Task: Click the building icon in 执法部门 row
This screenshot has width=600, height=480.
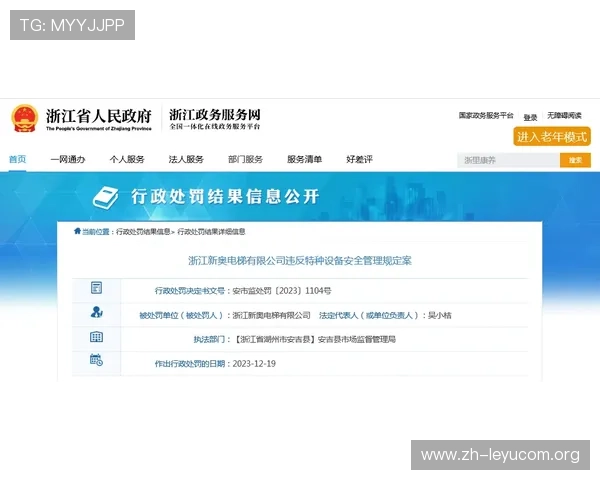Action: pos(96,337)
